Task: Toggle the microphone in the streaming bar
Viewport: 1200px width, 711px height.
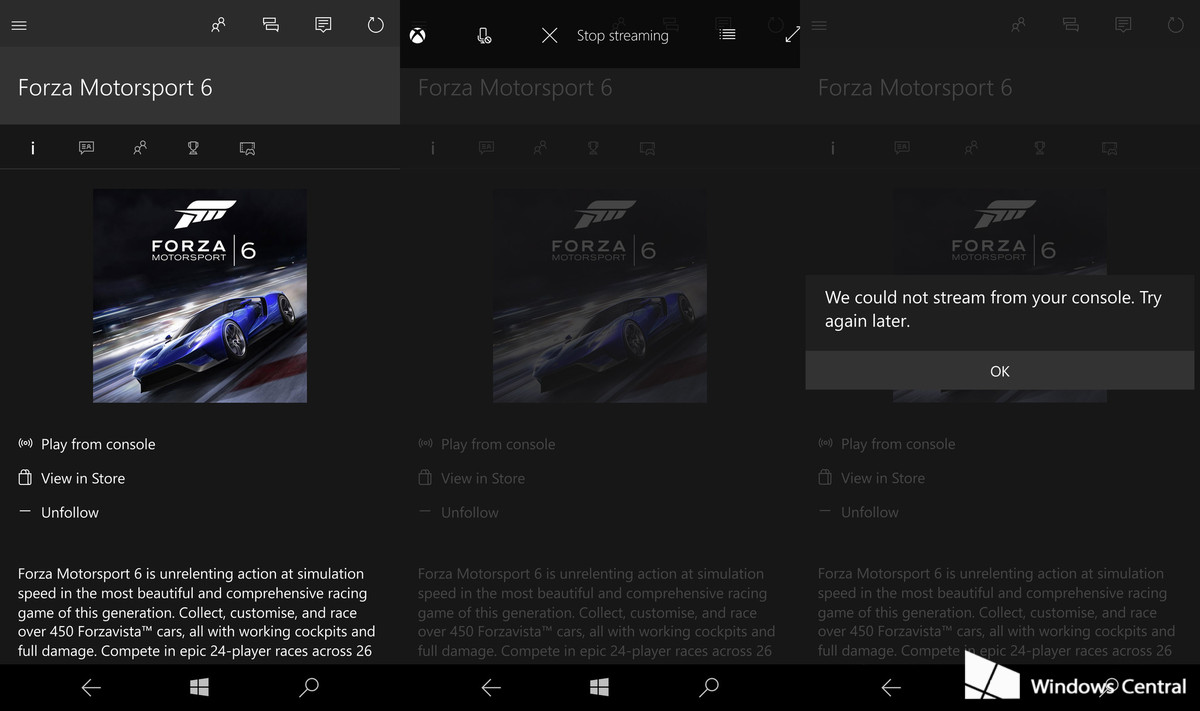Action: pyautogui.click(x=484, y=36)
